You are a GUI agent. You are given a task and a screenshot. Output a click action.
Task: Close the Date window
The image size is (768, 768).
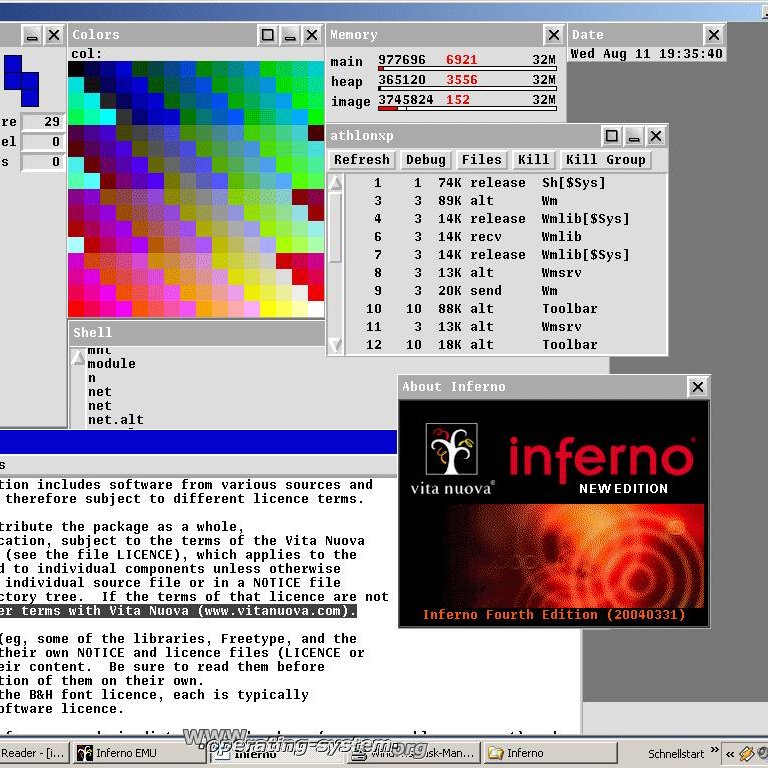714,35
